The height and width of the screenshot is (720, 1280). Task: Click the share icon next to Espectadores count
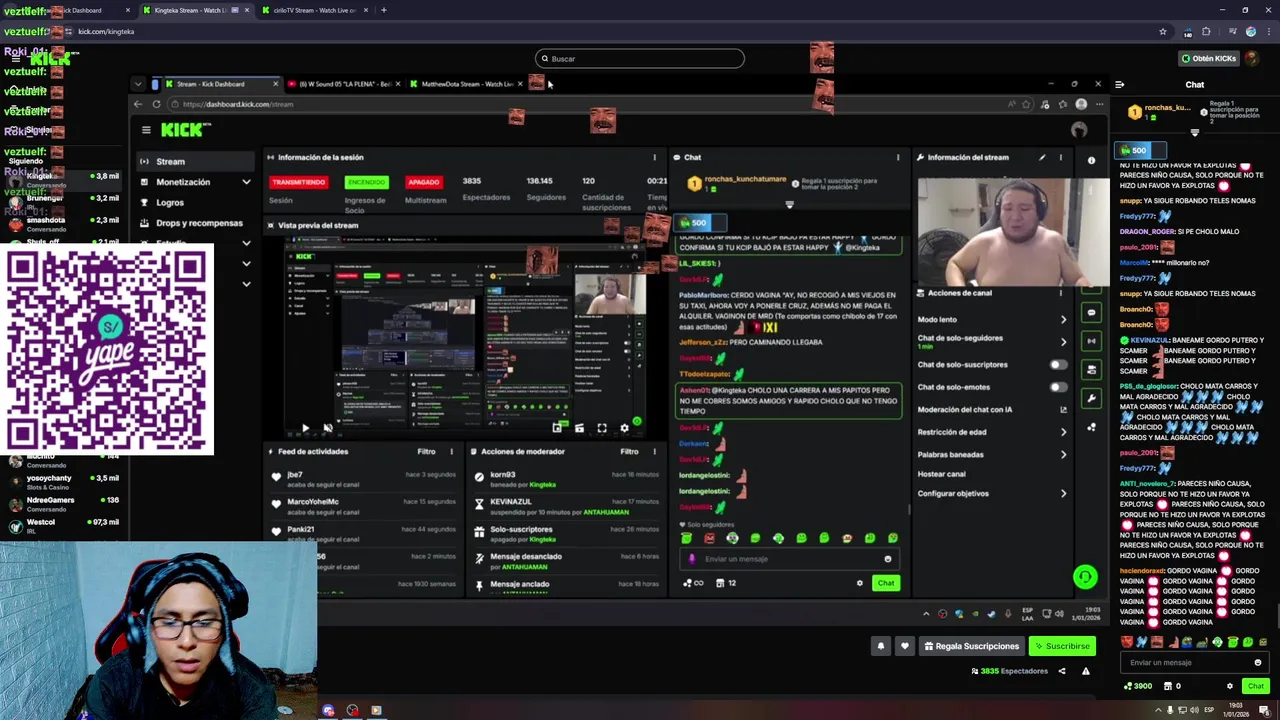pos(1062,671)
